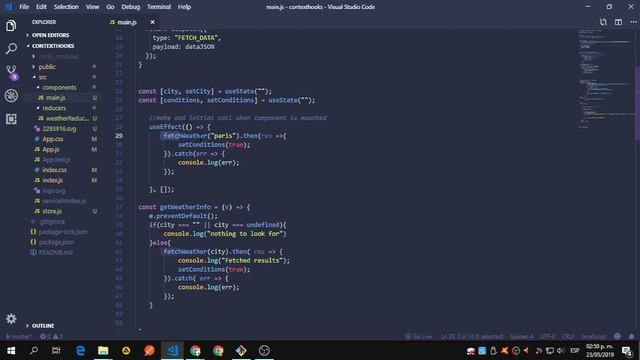Screen dimensions: 640x360
Task: Click the feedback smiley in status bar
Action: point(618,336)
